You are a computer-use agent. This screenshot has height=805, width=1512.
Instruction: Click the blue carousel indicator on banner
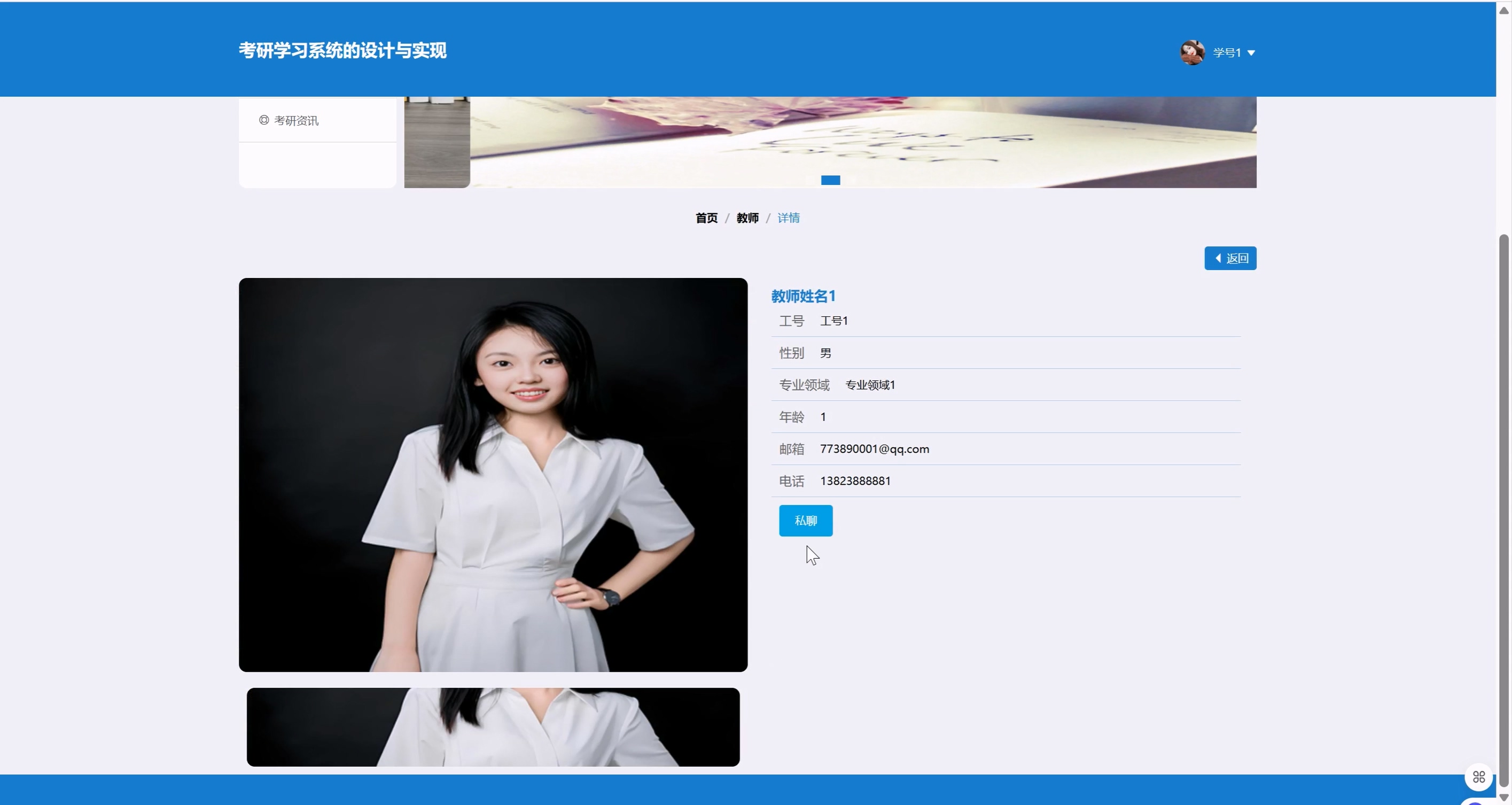click(830, 180)
